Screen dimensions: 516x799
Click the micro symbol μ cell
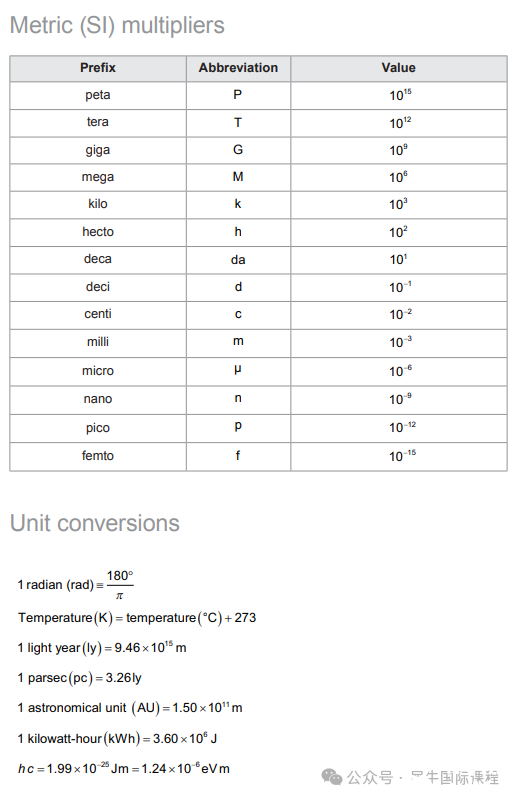click(238, 370)
